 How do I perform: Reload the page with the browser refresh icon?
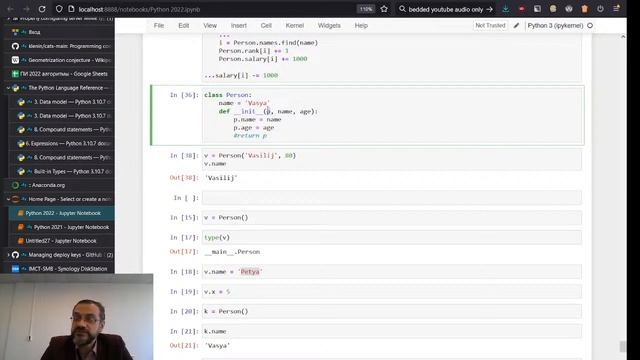[42, 9]
